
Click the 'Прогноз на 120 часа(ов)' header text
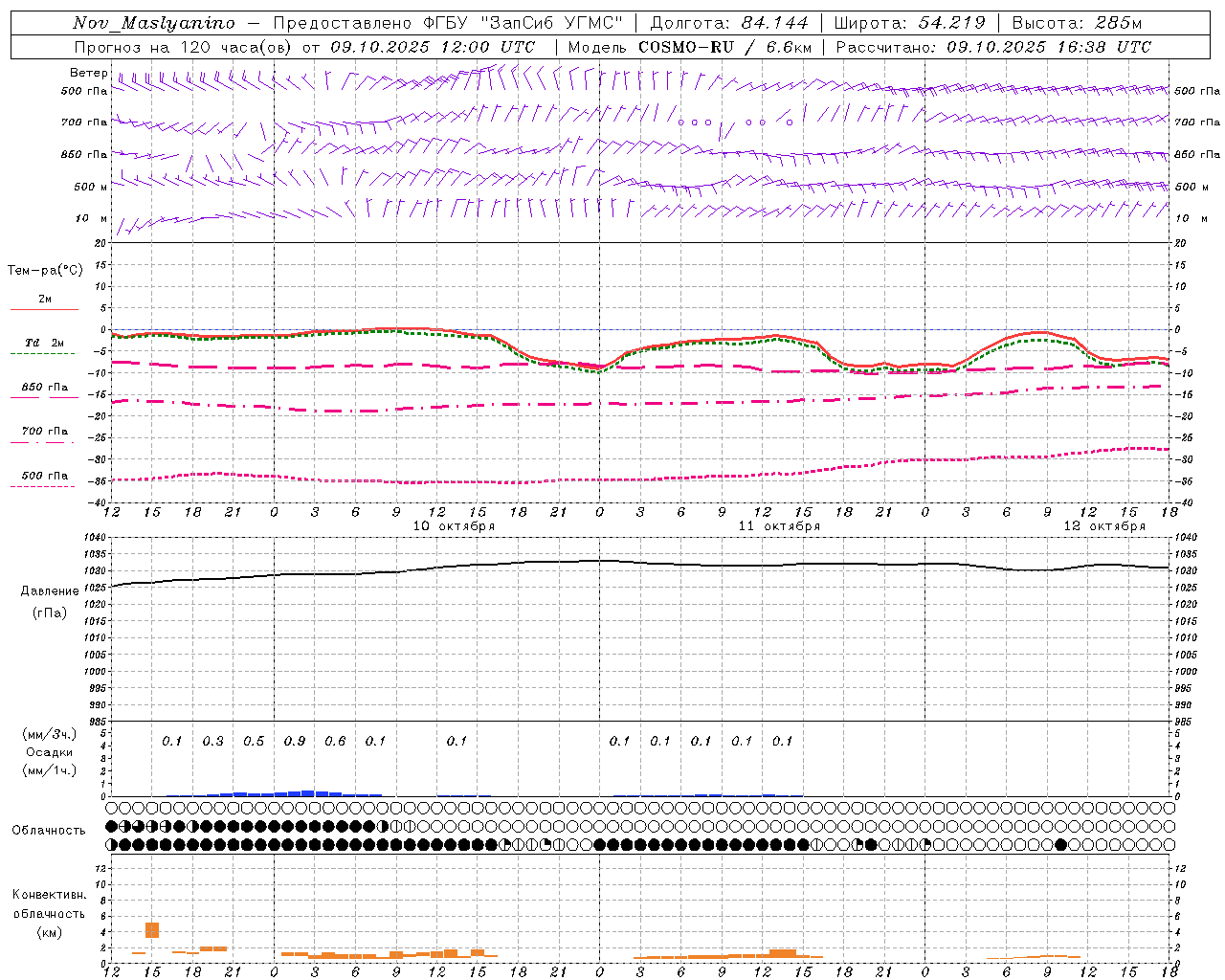183,47
